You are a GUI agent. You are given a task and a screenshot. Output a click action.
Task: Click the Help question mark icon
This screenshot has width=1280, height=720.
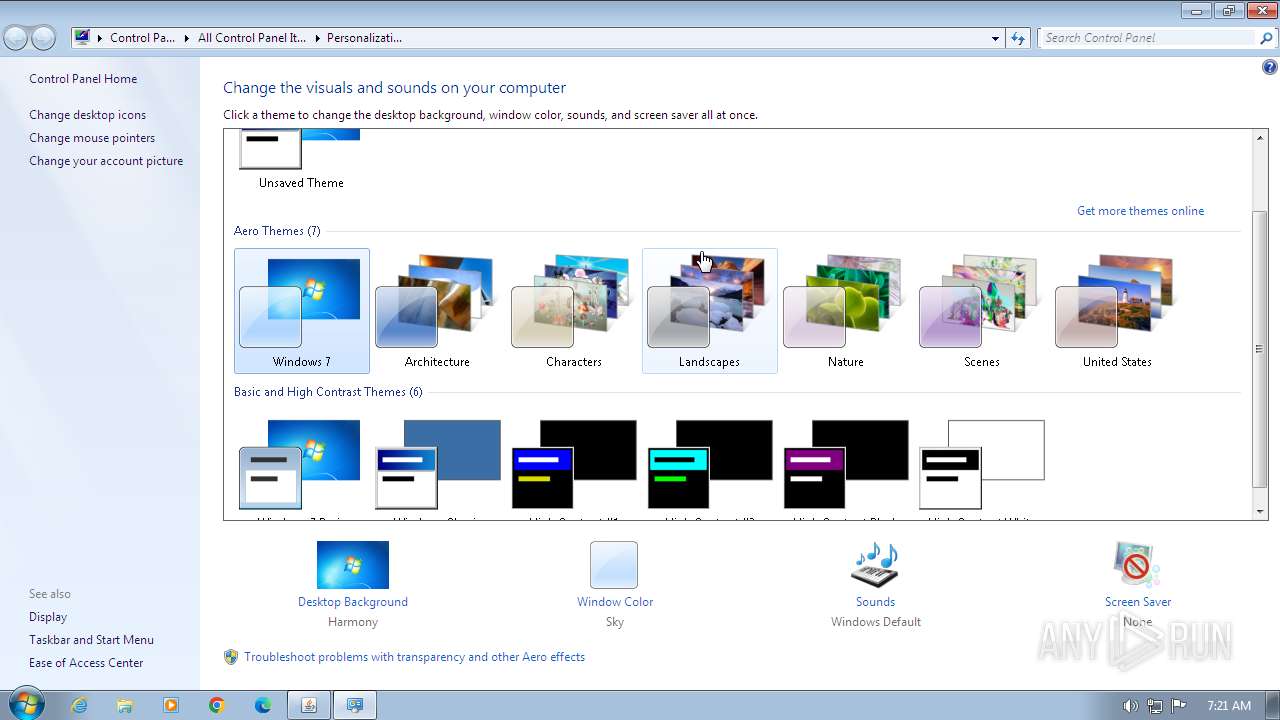1269,68
